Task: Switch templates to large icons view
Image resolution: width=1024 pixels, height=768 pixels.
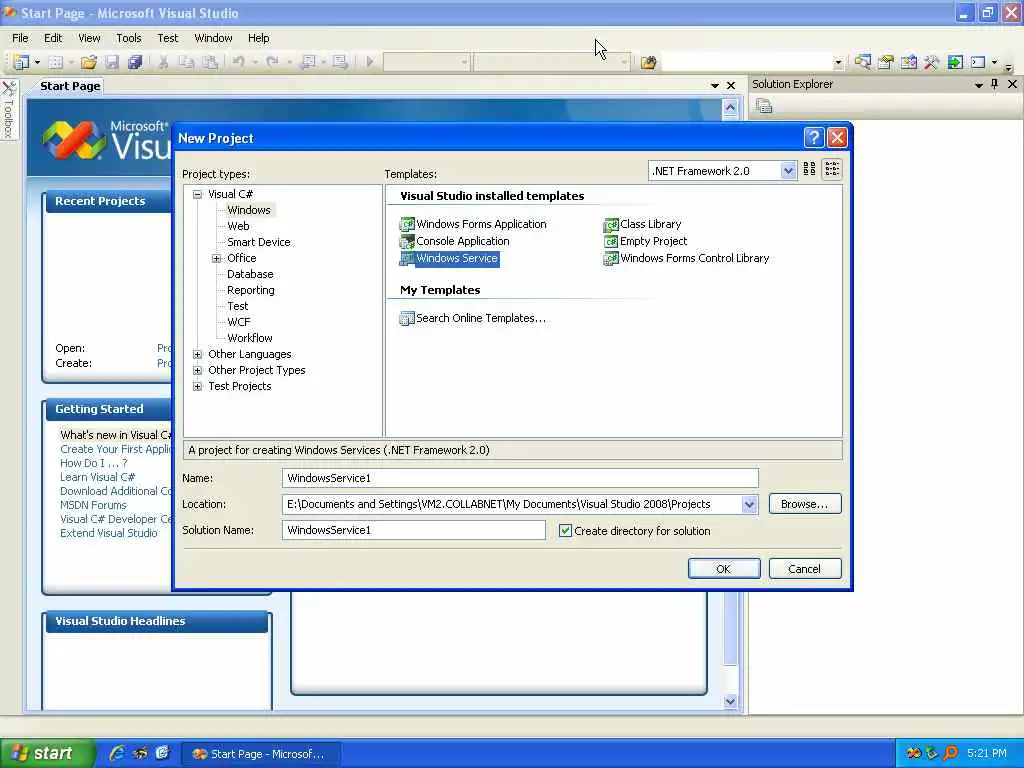Action: pos(809,170)
